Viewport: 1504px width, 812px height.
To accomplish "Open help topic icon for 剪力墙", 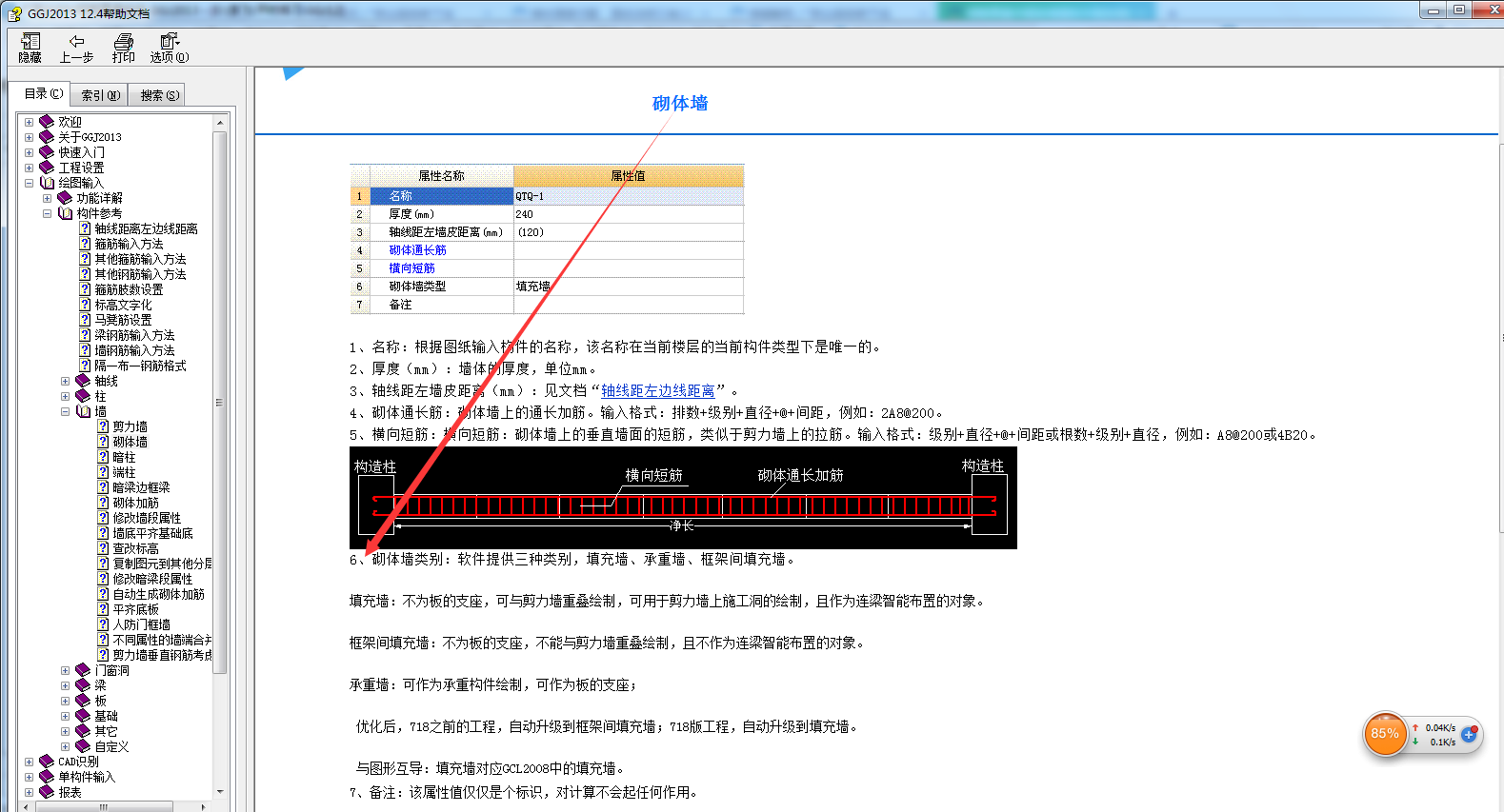I will point(103,426).
